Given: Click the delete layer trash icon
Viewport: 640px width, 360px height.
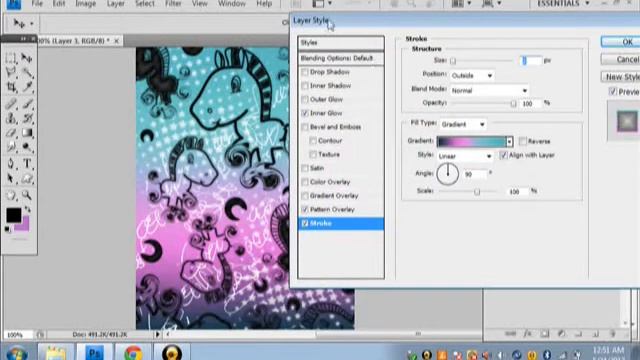Looking at the screenshot, I should [612, 334].
